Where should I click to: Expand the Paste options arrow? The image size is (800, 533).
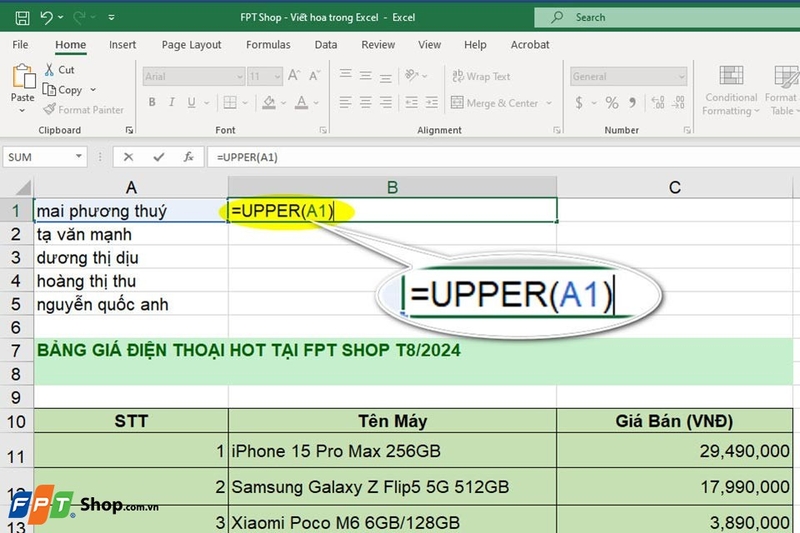coord(22,110)
